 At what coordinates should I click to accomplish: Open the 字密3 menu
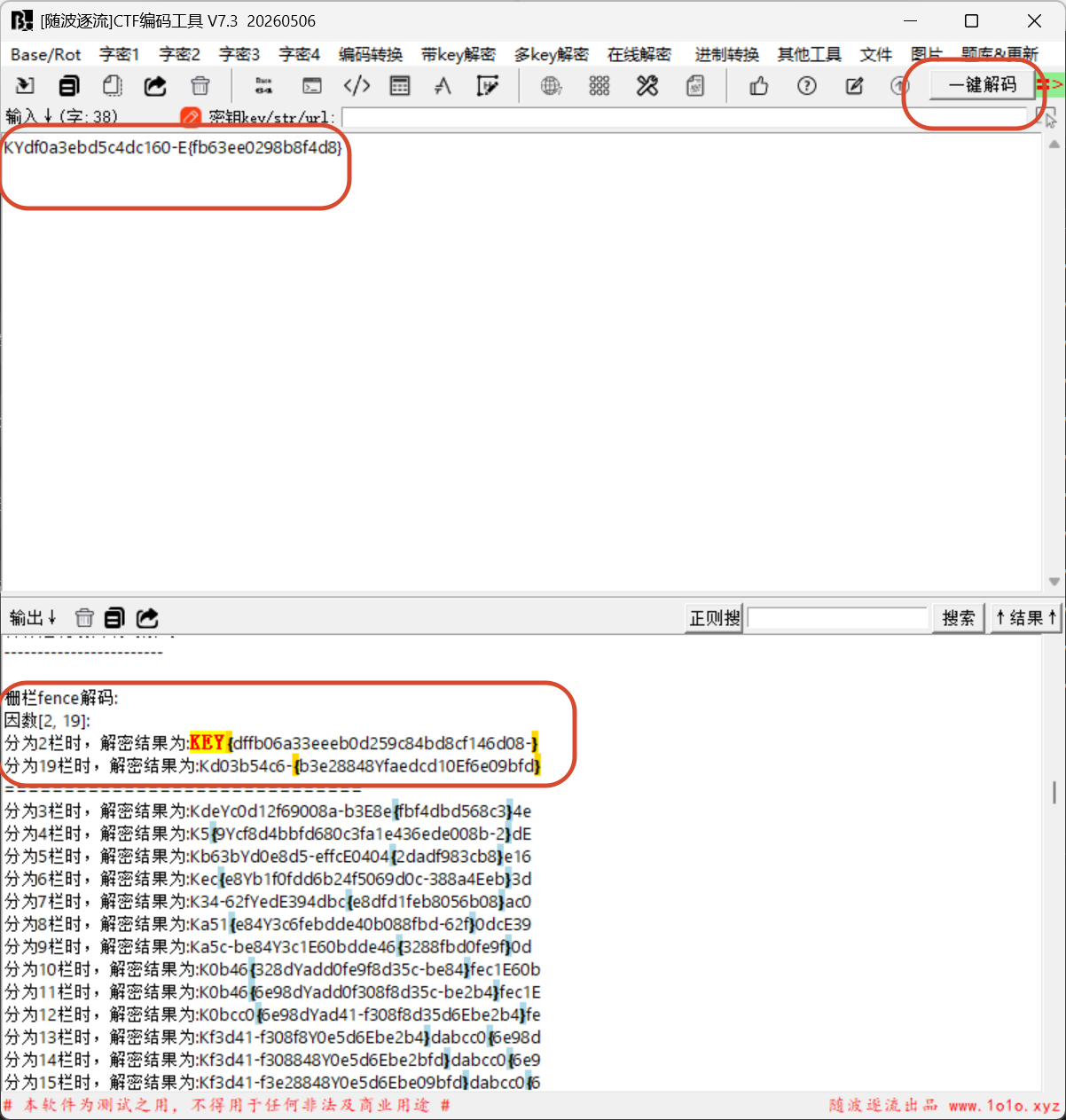(x=239, y=55)
